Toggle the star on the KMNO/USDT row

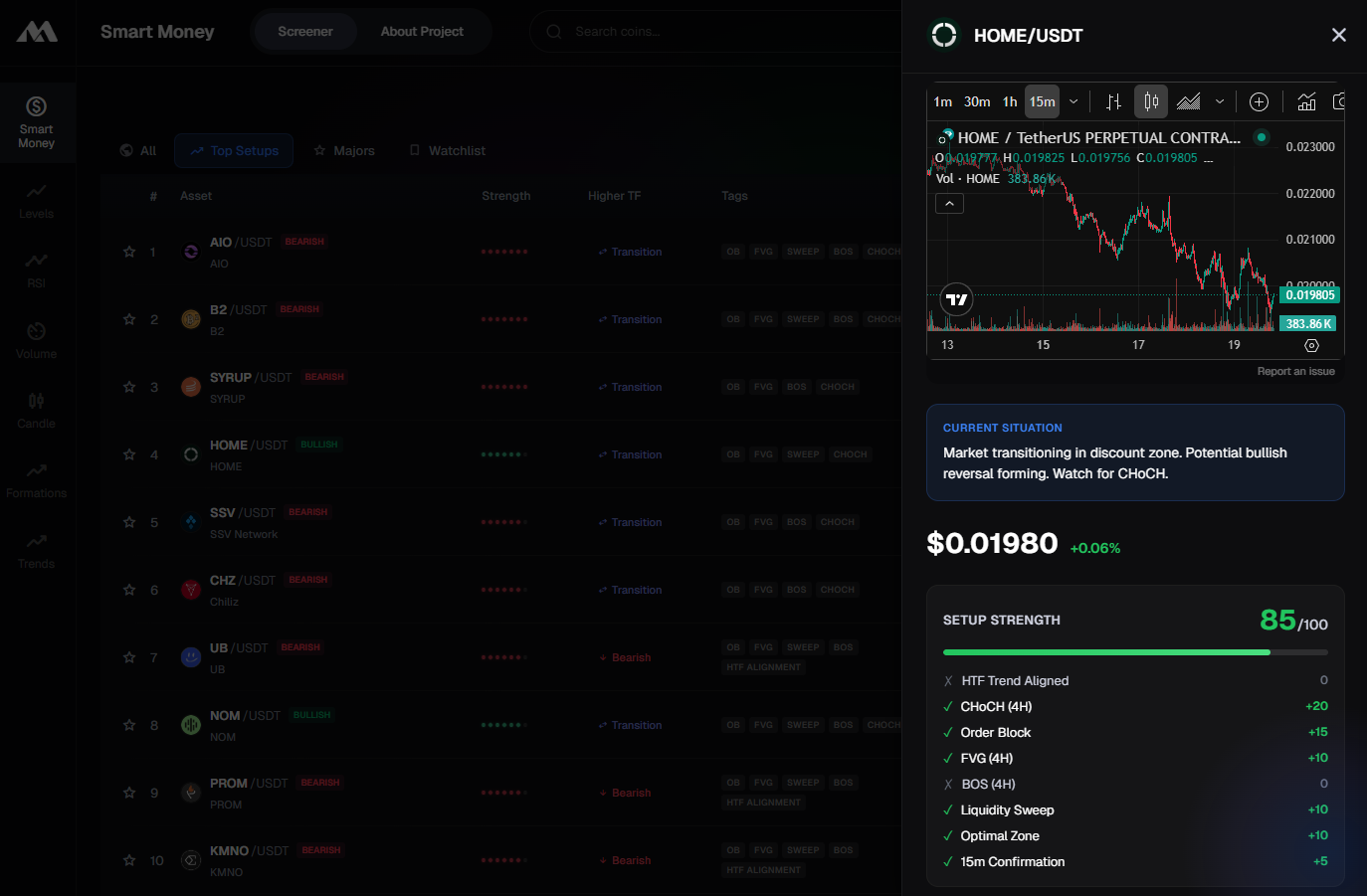[x=129, y=860]
